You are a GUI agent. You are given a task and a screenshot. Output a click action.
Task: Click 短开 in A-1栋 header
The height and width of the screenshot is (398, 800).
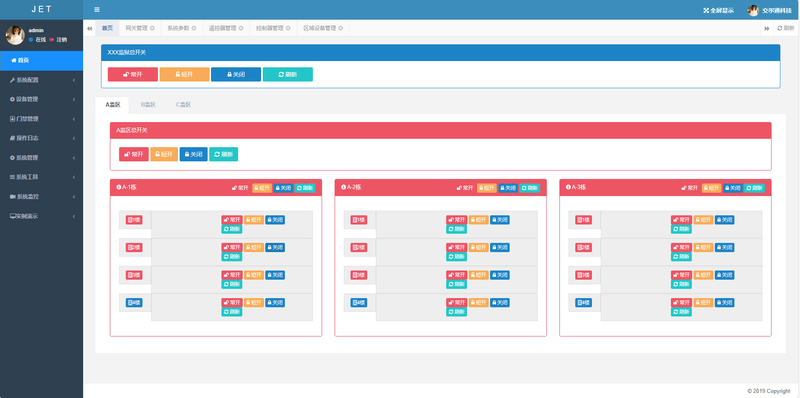pyautogui.click(x=262, y=188)
